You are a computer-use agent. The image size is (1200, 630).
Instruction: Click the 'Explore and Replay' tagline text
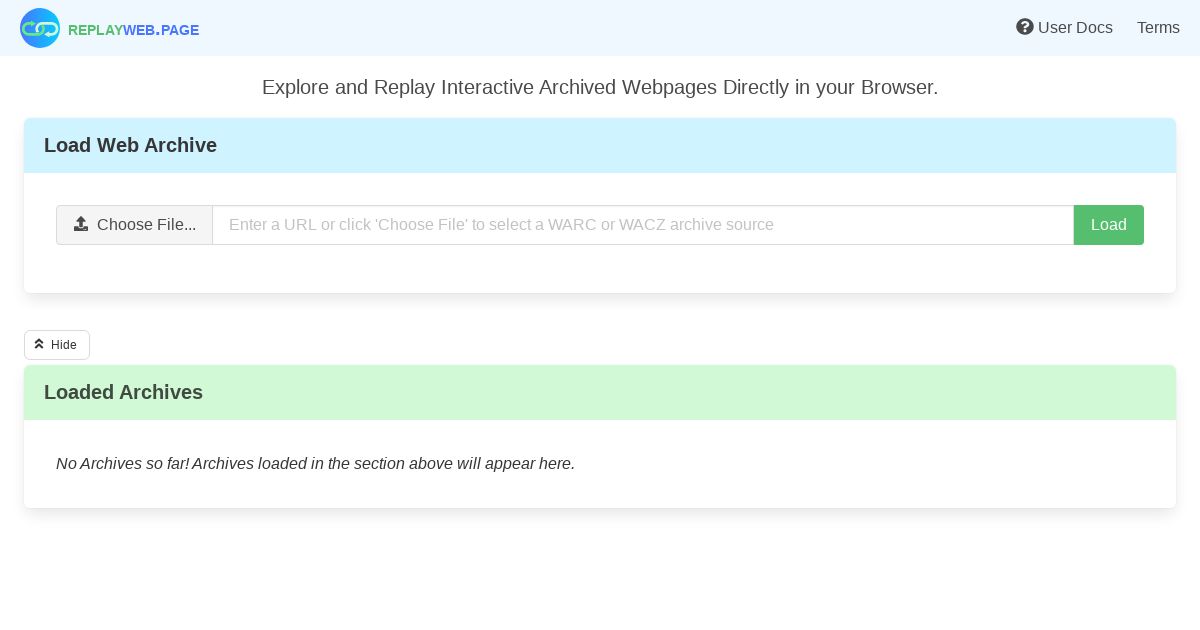pyautogui.click(x=600, y=87)
